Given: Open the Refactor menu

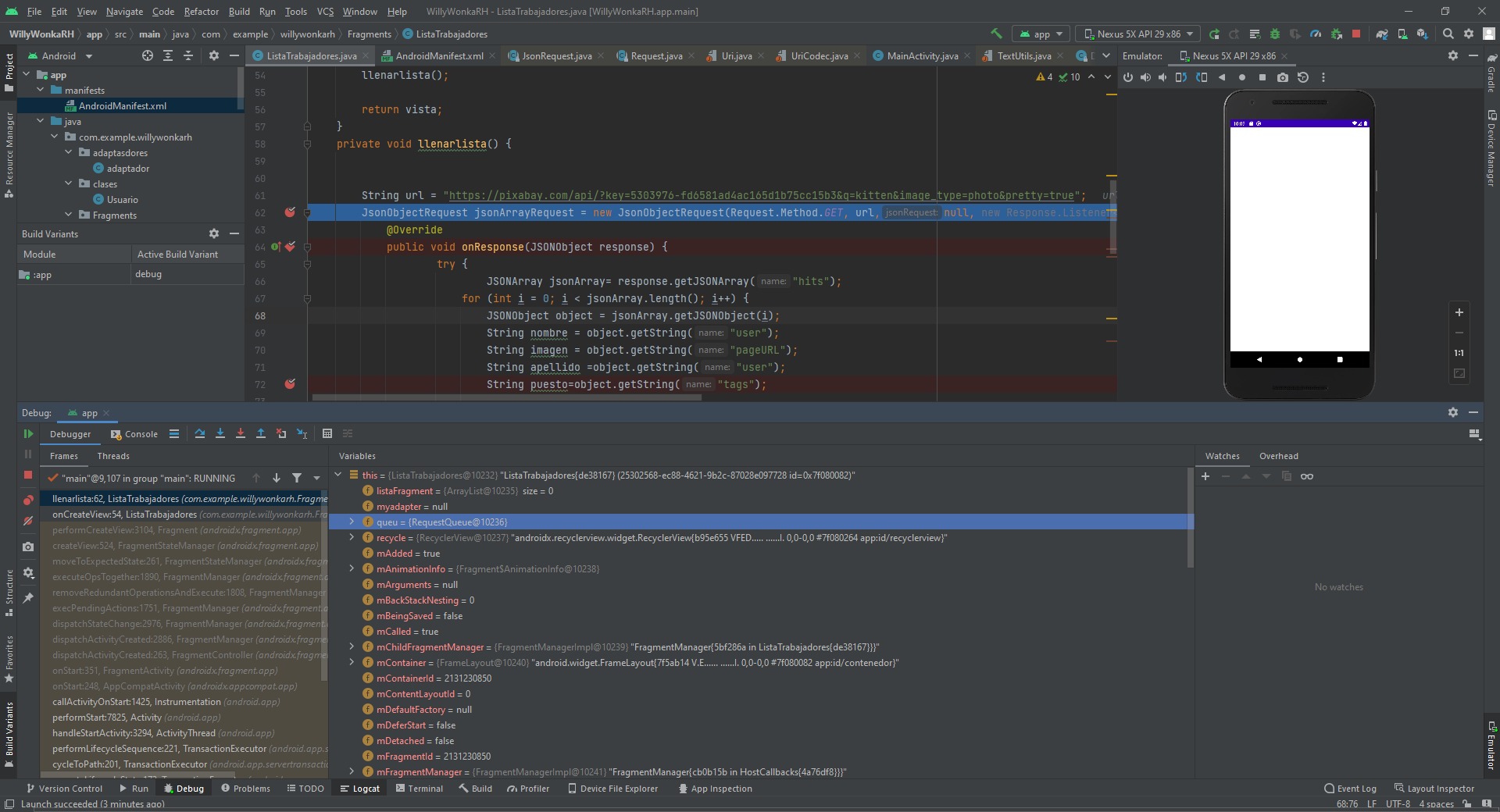Looking at the screenshot, I should point(202,11).
